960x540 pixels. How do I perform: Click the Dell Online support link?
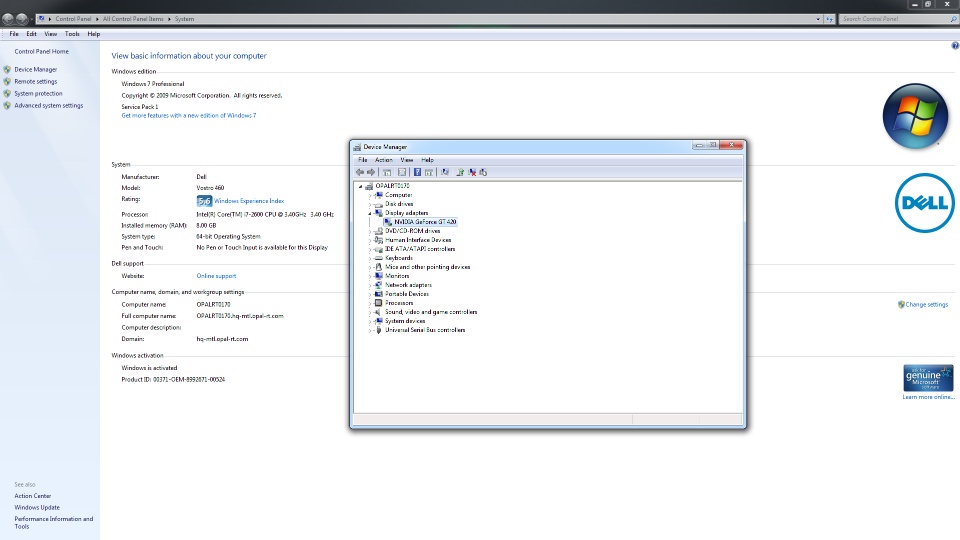point(216,276)
